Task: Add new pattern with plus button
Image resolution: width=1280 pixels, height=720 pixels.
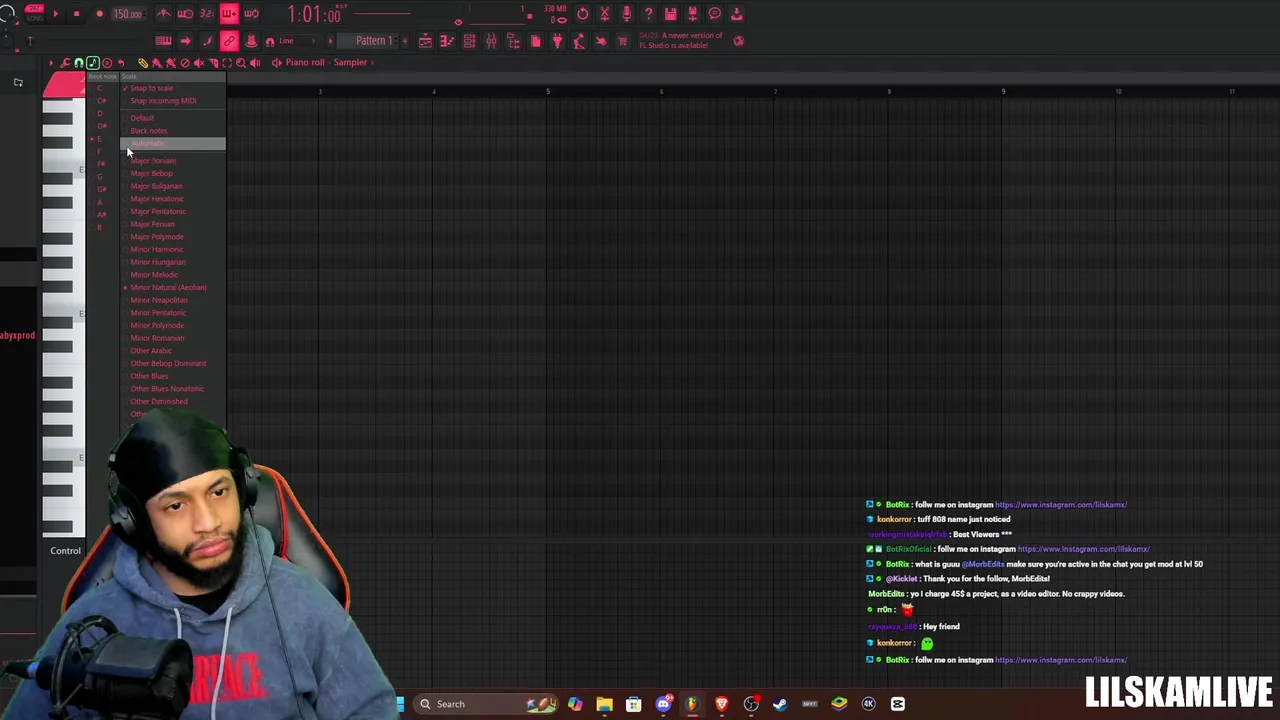Action: [404, 41]
